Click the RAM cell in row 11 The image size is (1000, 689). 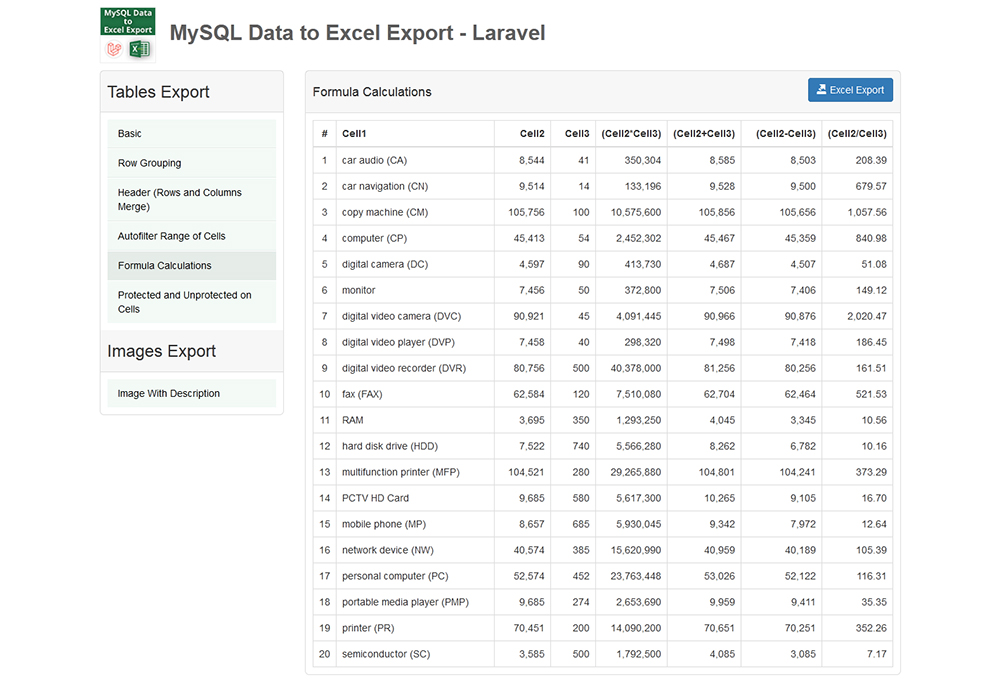click(x=352, y=420)
